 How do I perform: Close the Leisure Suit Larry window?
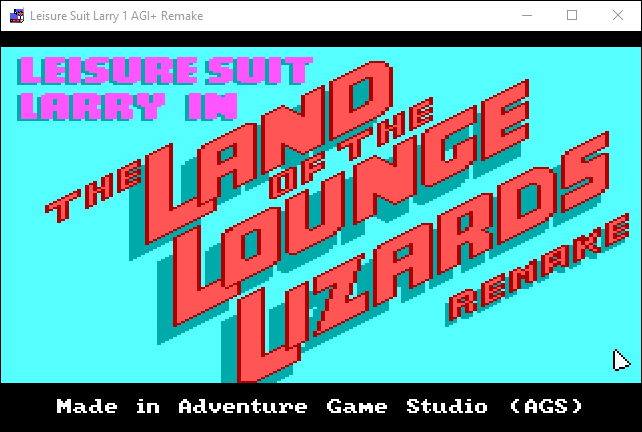(618, 16)
